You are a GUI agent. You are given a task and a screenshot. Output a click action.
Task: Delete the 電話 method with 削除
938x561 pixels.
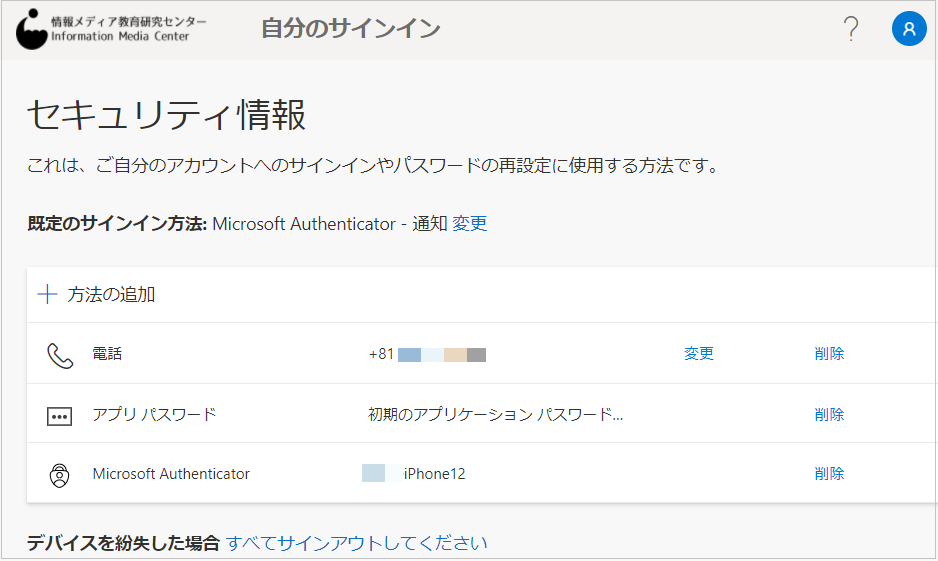pos(829,353)
